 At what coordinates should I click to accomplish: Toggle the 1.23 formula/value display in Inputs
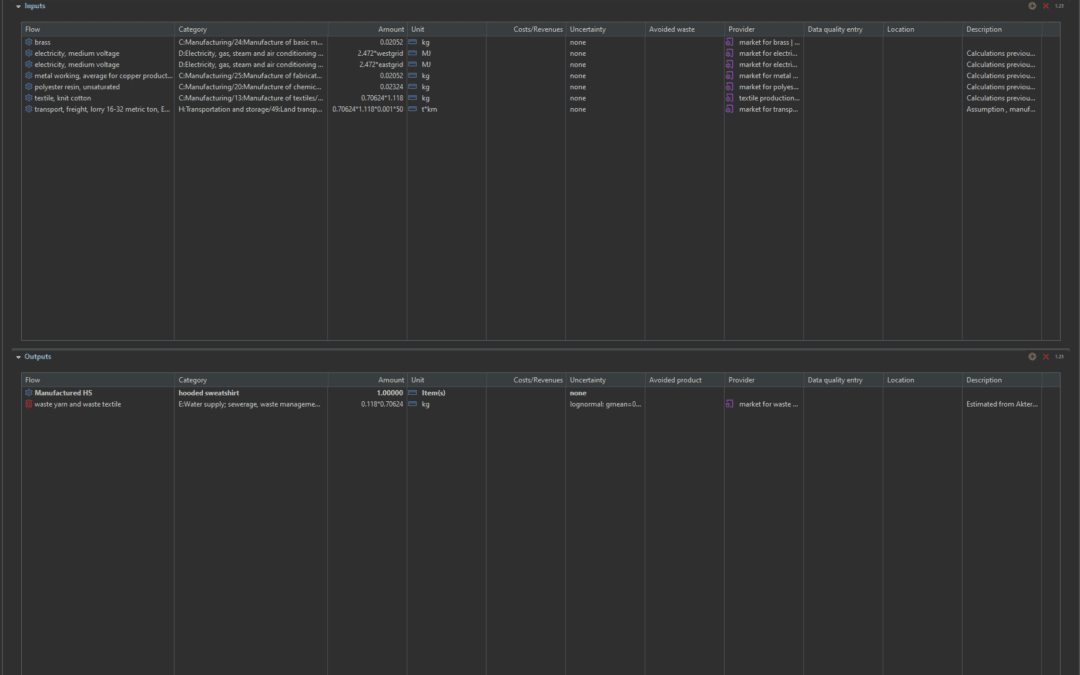pyautogui.click(x=1059, y=6)
